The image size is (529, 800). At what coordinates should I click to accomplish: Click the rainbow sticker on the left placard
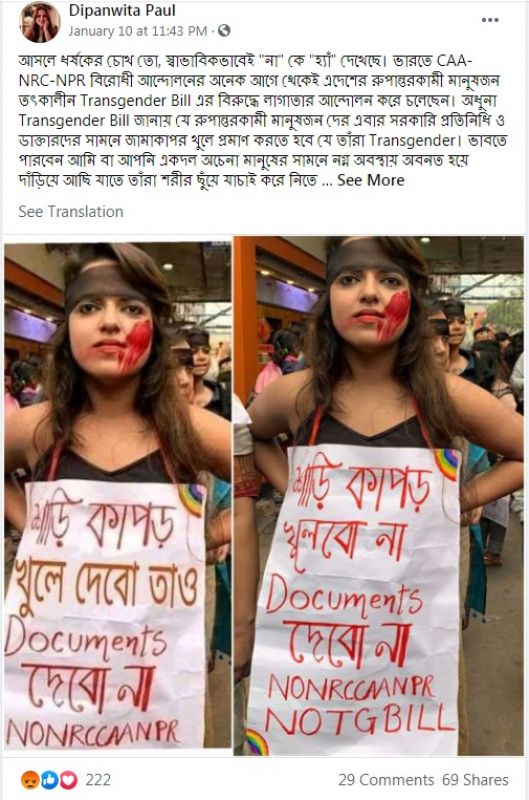pyautogui.click(x=191, y=499)
